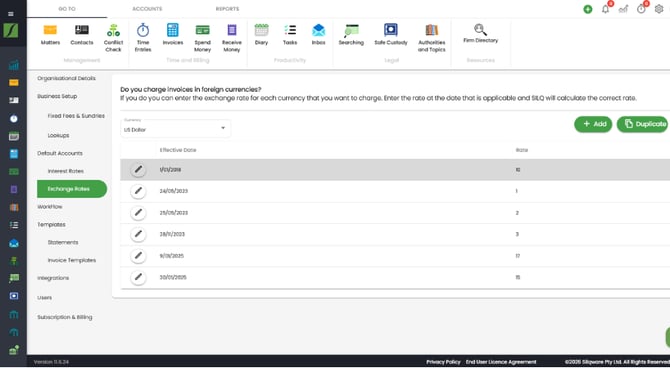Open the Contacts ribbon icon

(x=82, y=35)
